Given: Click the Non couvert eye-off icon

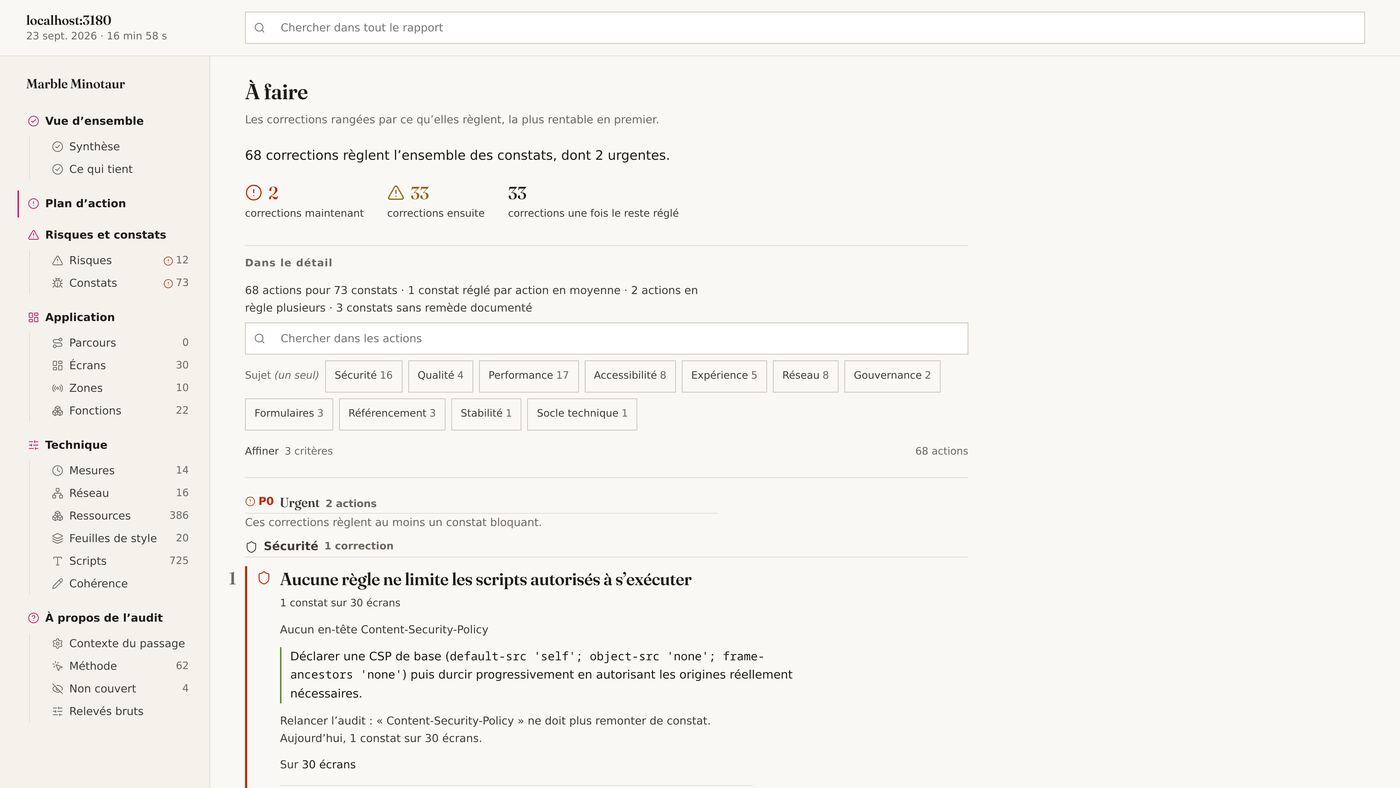Looking at the screenshot, I should click(x=57, y=689).
